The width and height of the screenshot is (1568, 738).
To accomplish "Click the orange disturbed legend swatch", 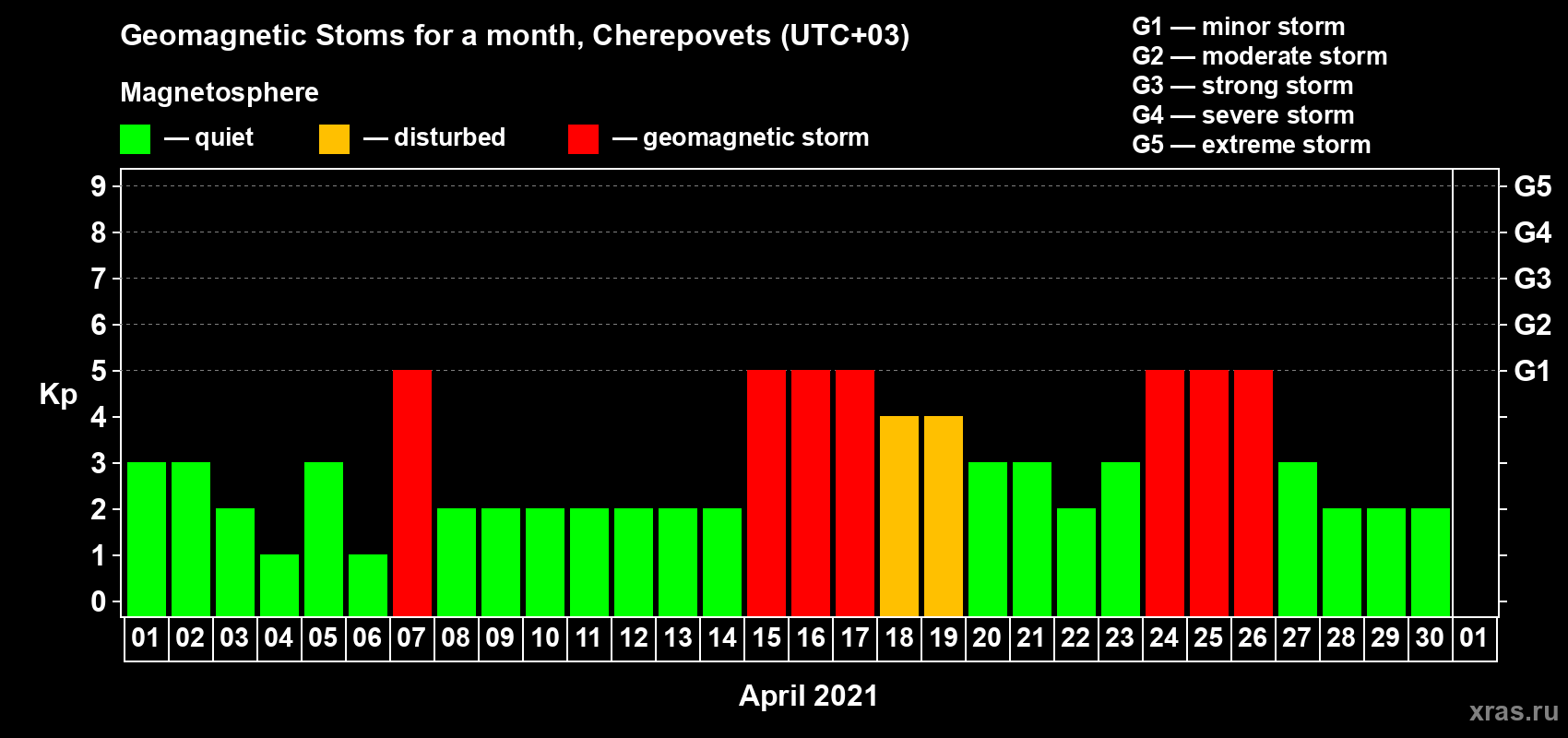I will coord(334,139).
